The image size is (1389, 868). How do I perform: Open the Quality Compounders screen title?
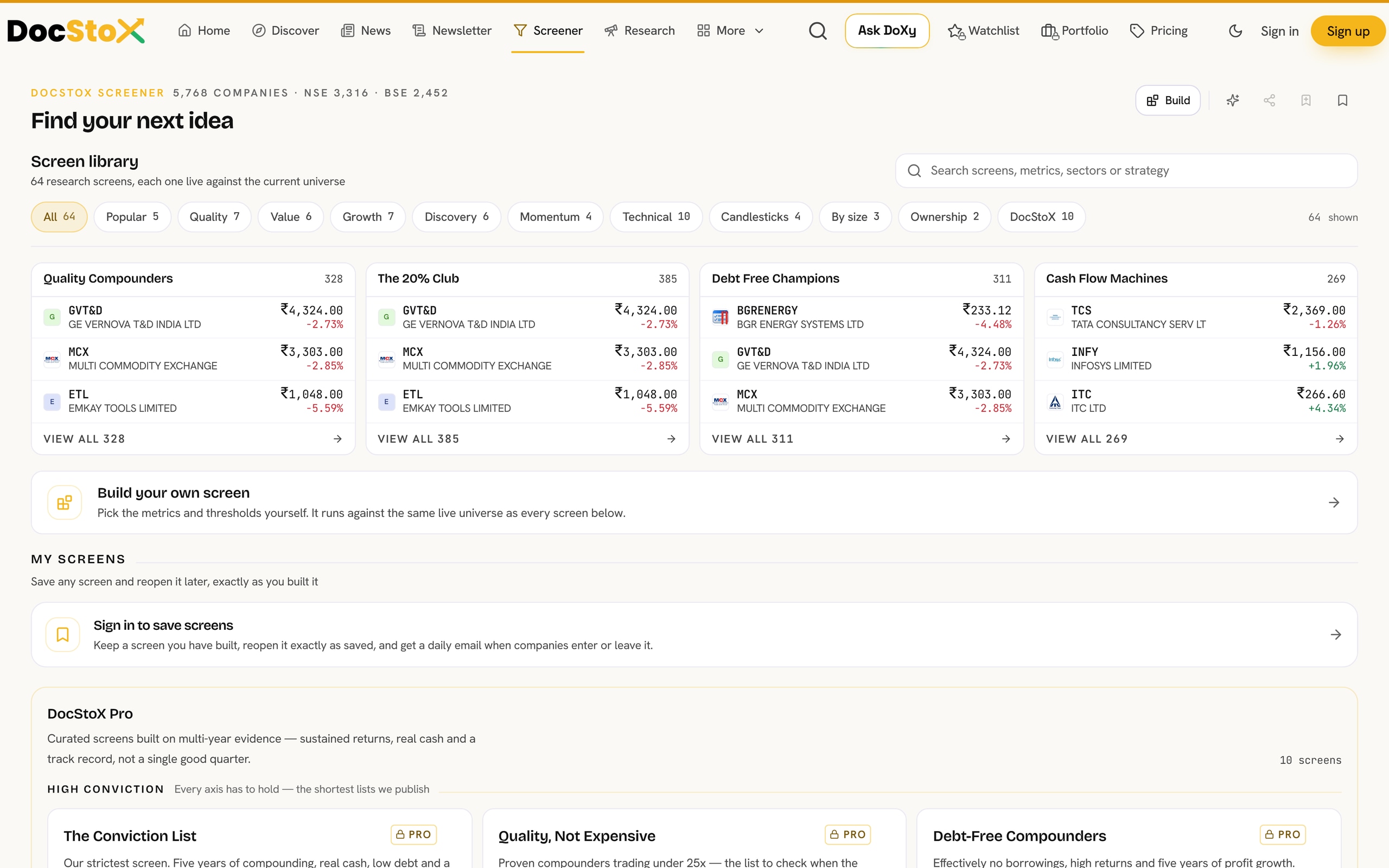[x=108, y=278]
